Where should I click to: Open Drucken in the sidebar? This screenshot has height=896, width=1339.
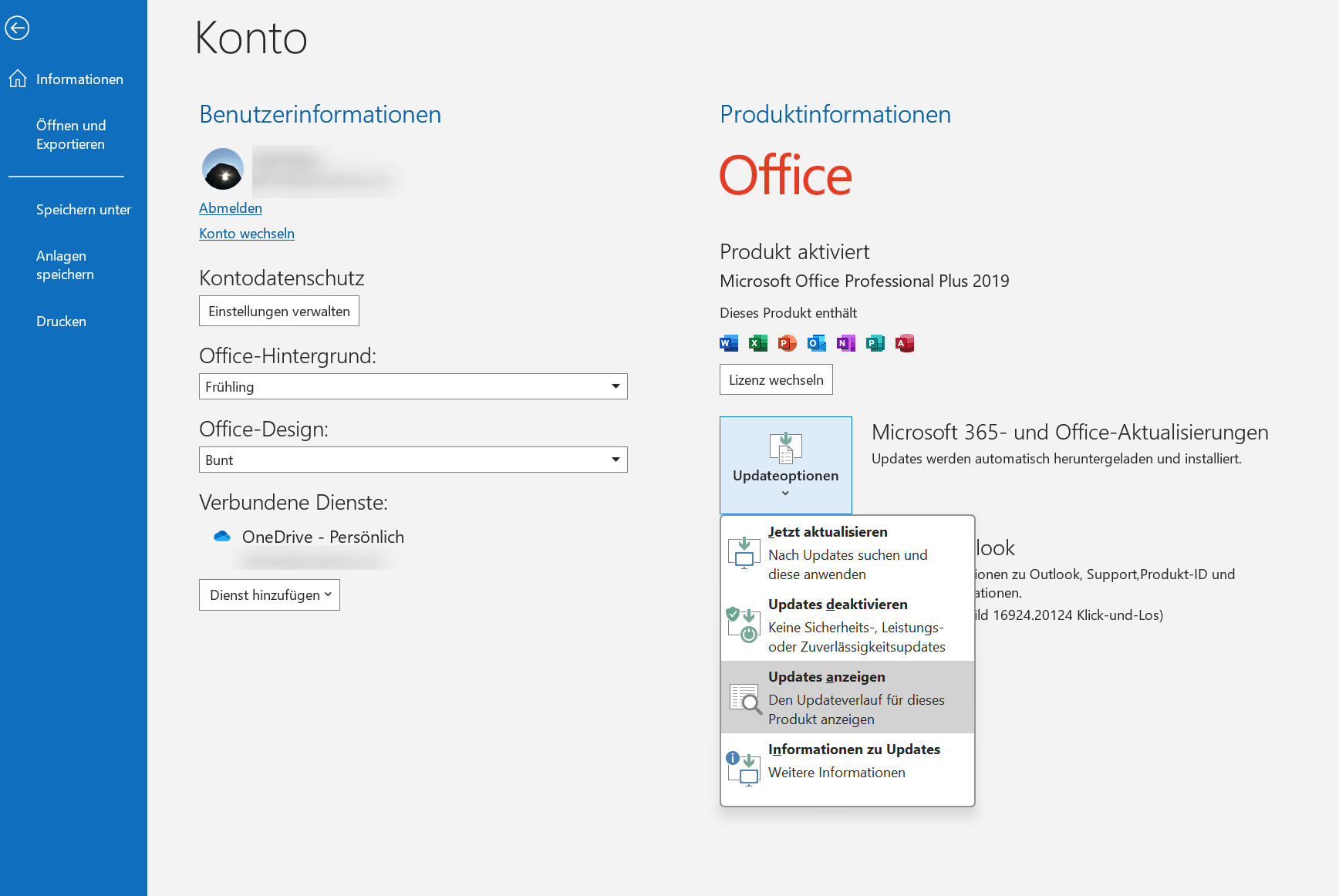[x=61, y=322]
